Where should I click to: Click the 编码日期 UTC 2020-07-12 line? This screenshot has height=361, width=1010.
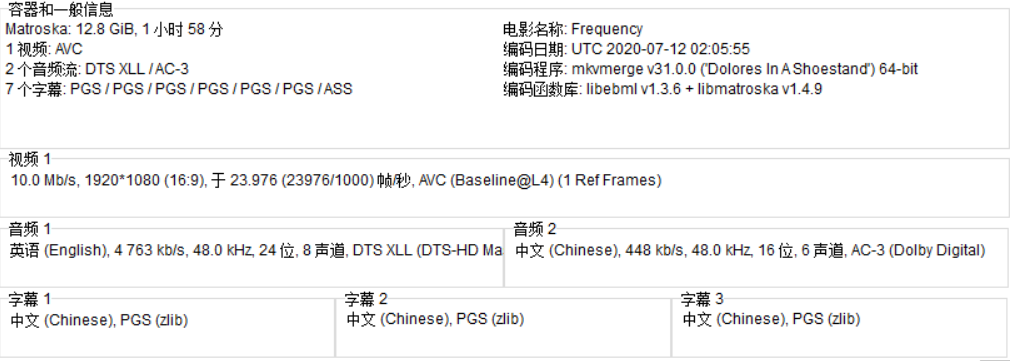pos(626,50)
